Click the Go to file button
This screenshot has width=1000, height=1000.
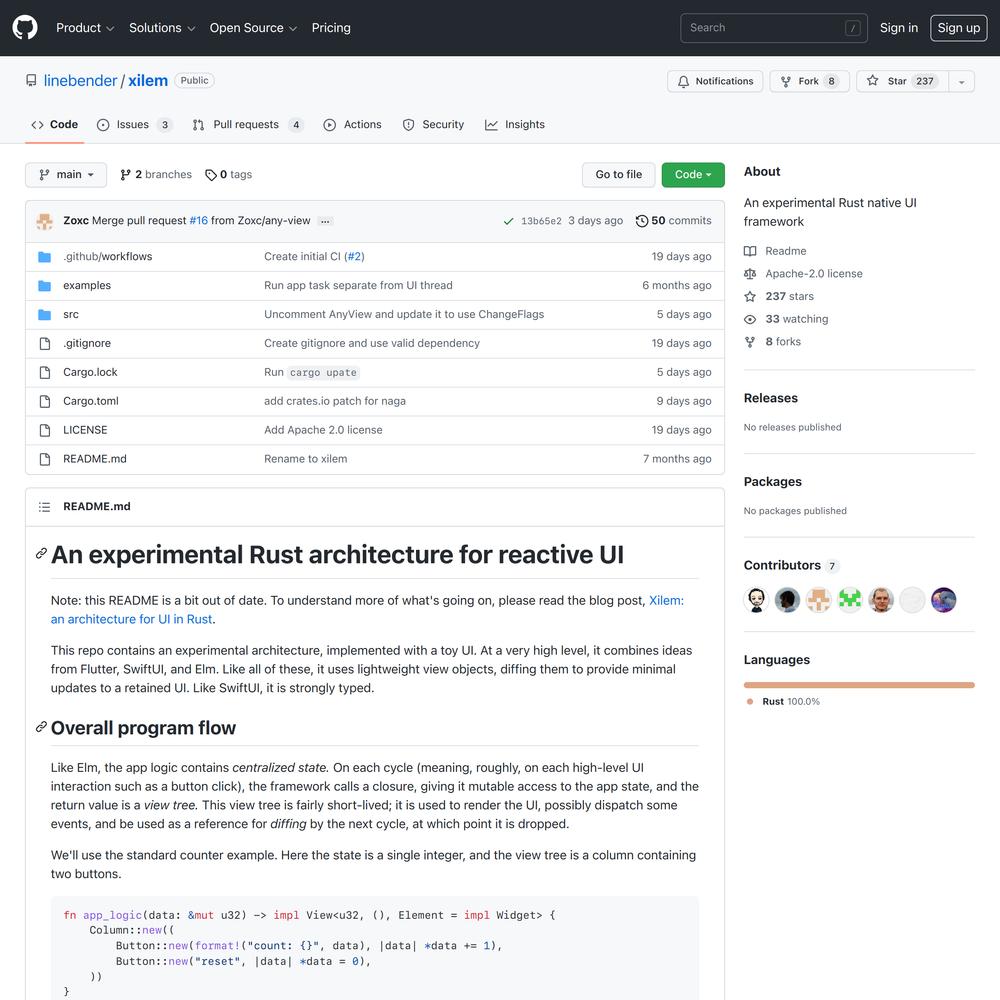619,175
